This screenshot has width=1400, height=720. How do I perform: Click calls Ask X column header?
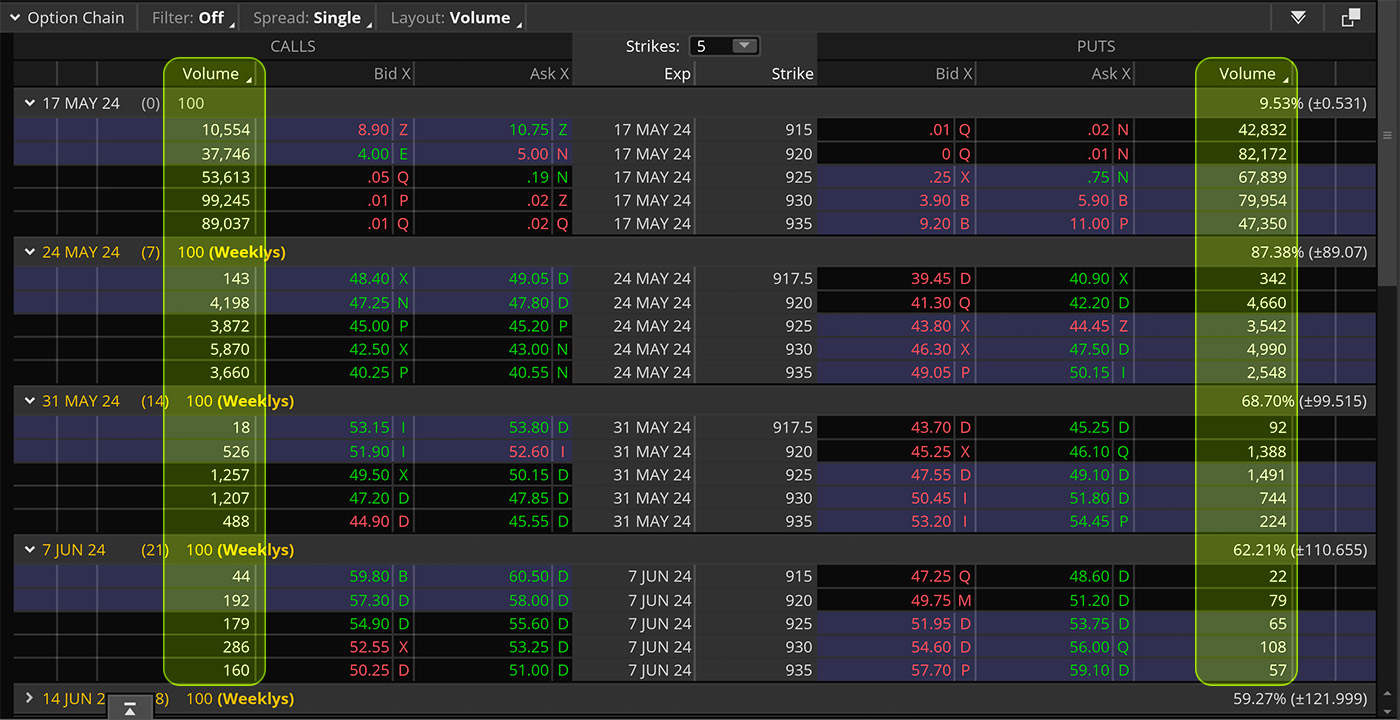pyautogui.click(x=549, y=74)
